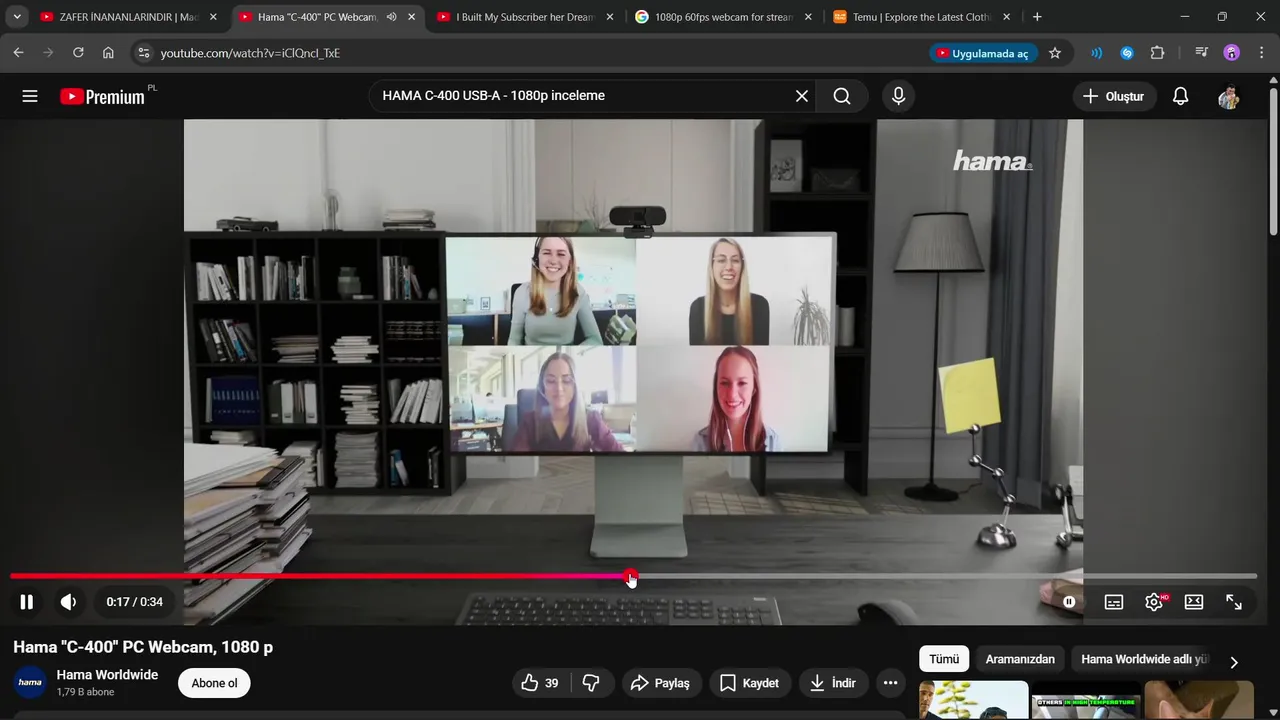Select the Aramanızdan filter chip
Viewport: 1280px width, 720px height.
click(x=1020, y=659)
